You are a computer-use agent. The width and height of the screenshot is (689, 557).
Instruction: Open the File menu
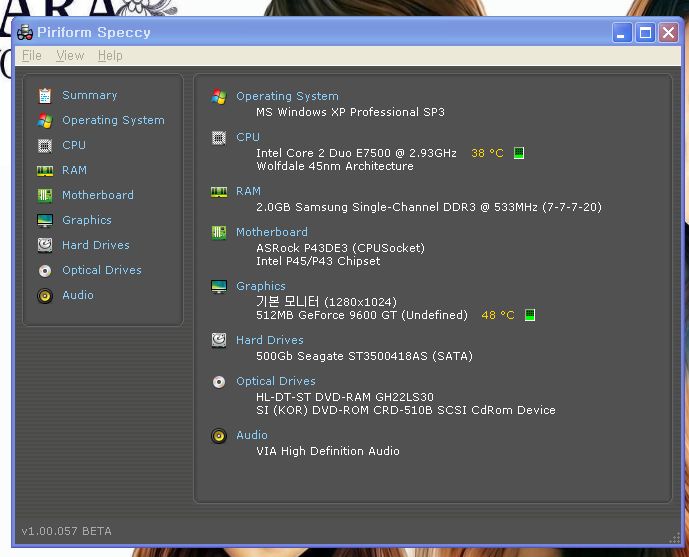click(32, 56)
